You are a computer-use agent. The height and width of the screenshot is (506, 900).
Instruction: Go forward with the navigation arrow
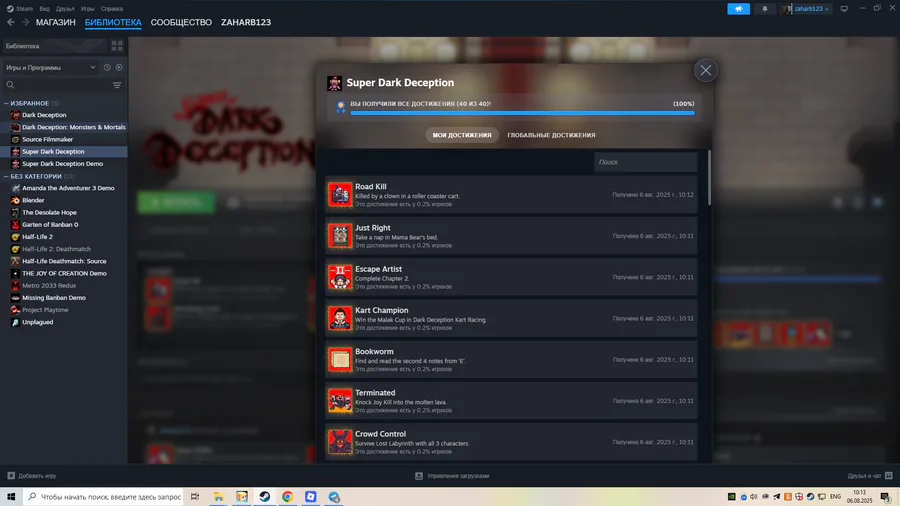[25, 22]
